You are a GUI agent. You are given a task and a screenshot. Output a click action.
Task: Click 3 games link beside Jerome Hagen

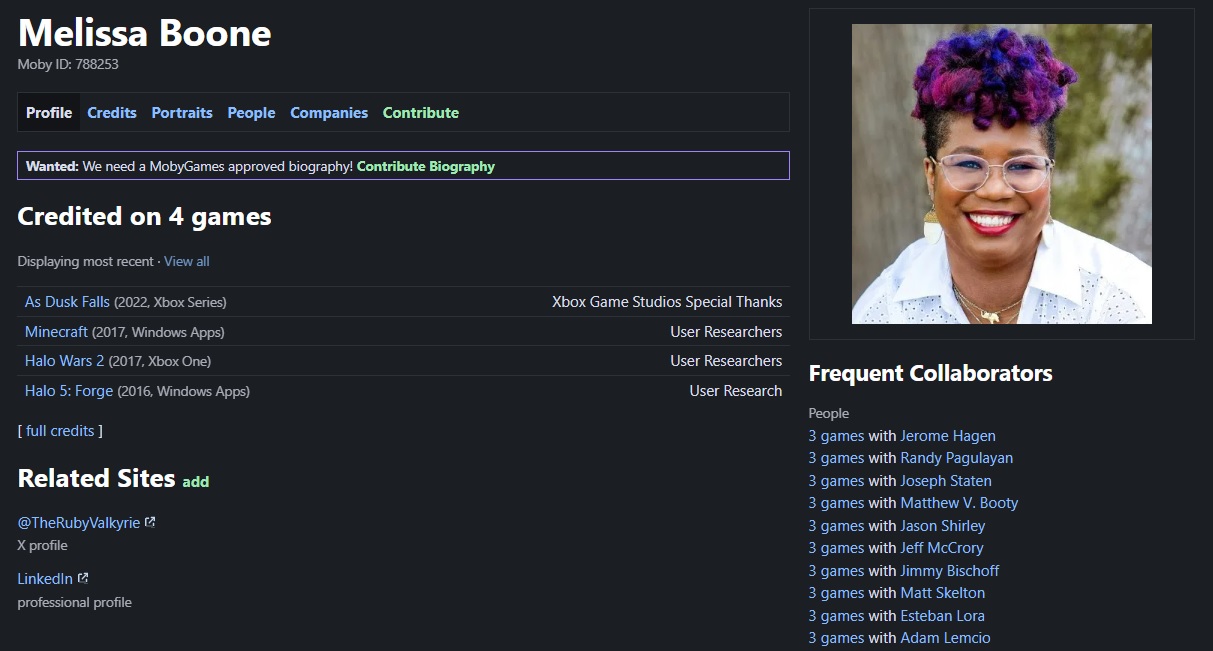836,436
